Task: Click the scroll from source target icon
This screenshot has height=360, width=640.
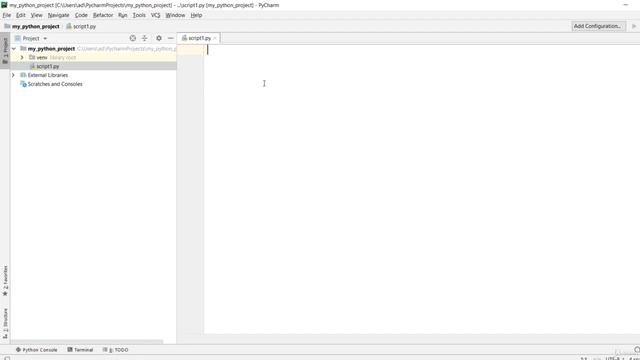Action: click(x=133, y=38)
